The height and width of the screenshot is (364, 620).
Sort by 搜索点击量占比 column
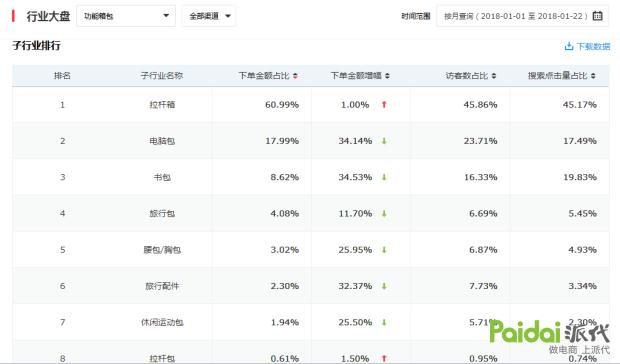pos(561,75)
